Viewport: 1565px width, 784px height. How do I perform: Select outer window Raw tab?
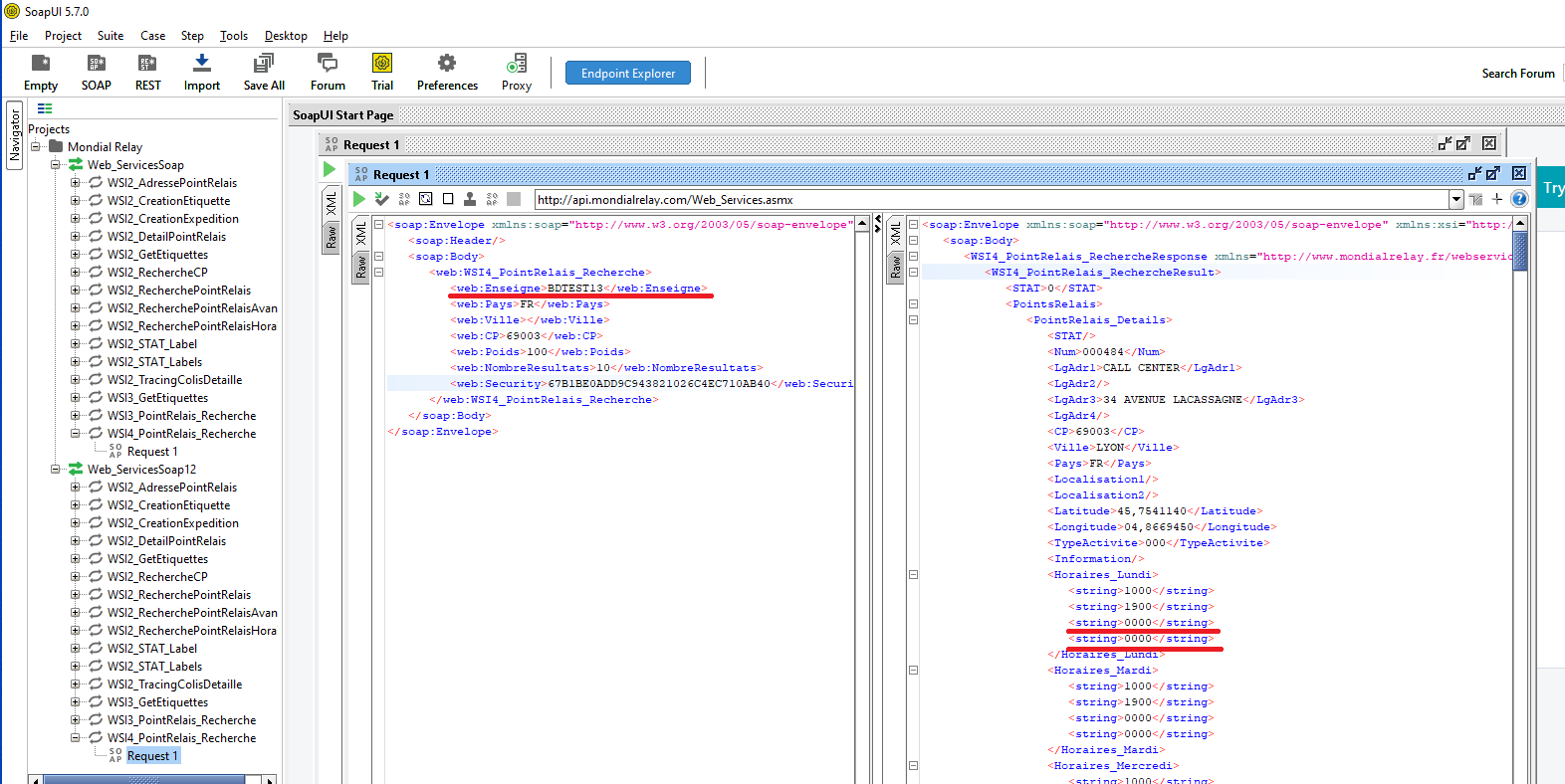[332, 237]
